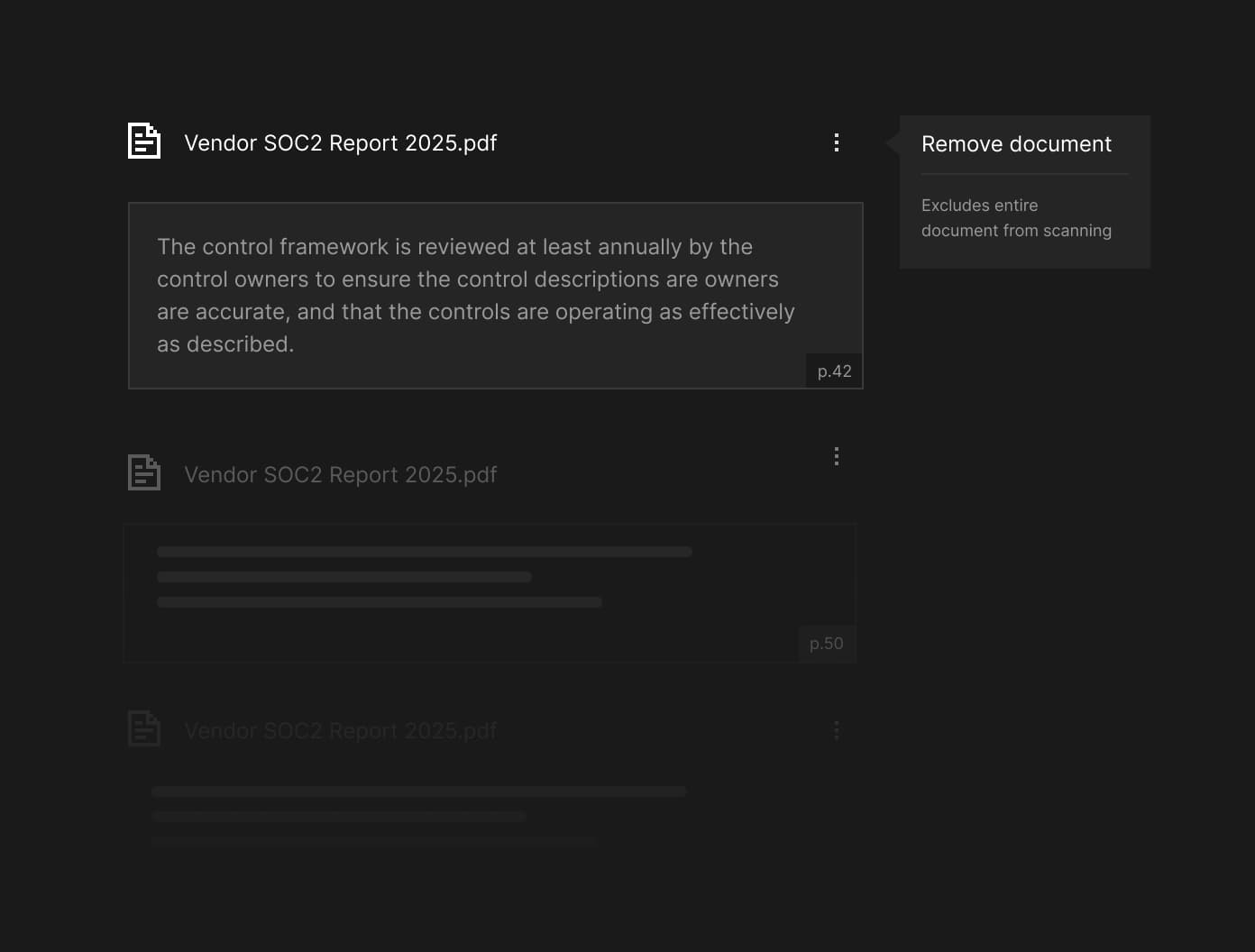Click the p.42 page badge
The width and height of the screenshot is (1255, 952).
(834, 371)
